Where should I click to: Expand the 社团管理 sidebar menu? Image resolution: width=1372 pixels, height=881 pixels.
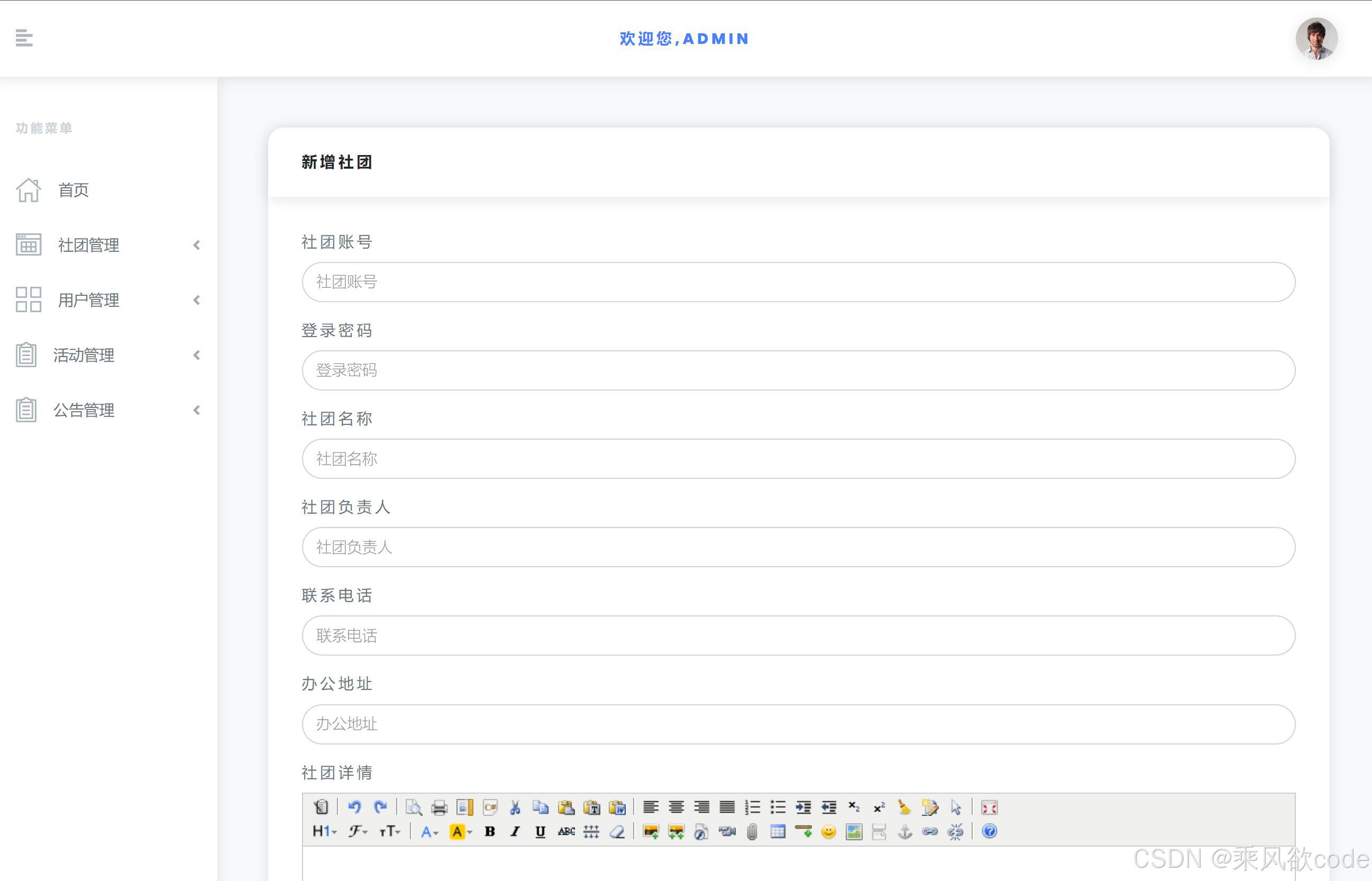coord(89,246)
